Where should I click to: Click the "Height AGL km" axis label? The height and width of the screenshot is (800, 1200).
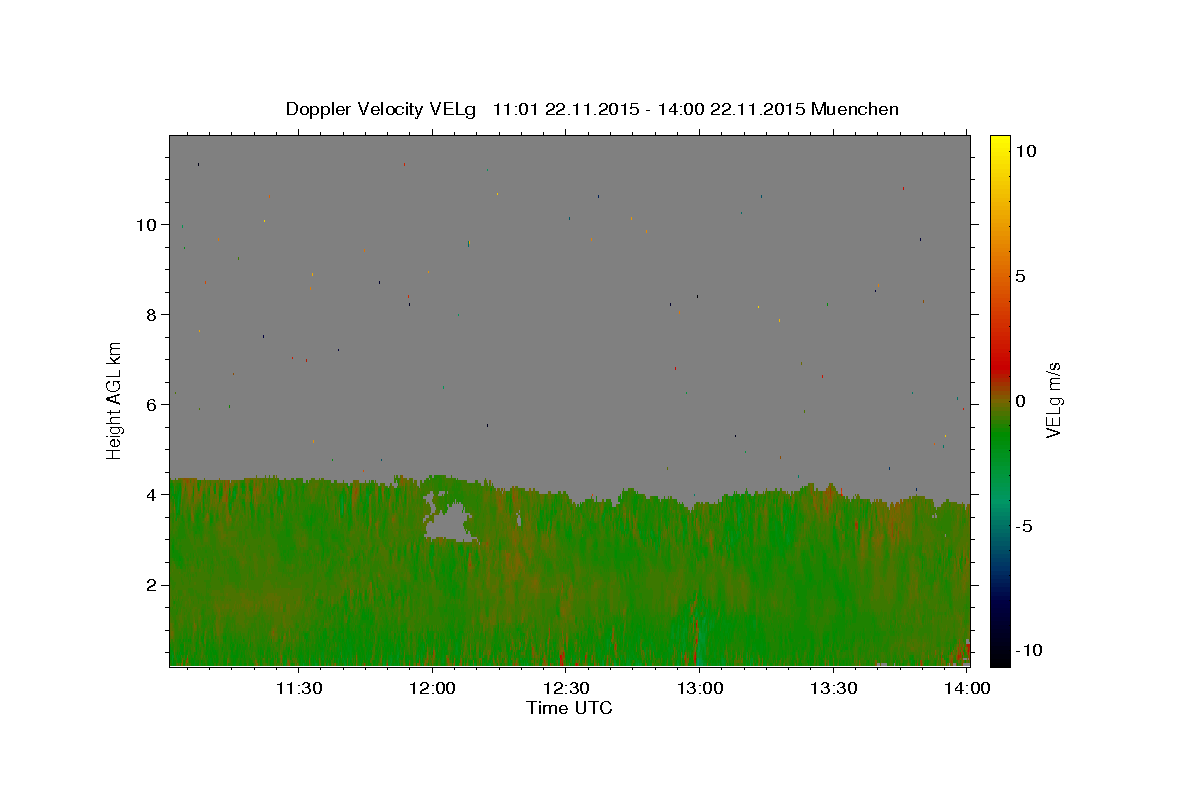point(114,400)
